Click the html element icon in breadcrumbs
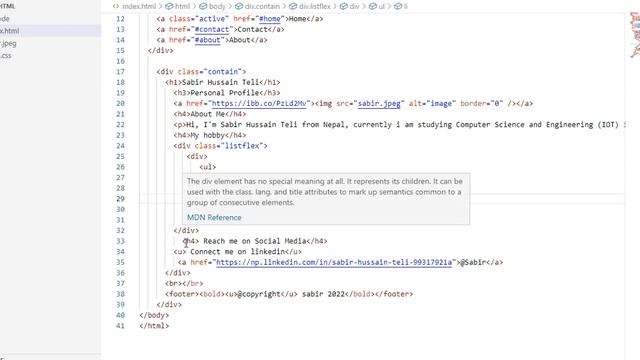Viewport: 640px width, 360px height. tap(169, 6)
